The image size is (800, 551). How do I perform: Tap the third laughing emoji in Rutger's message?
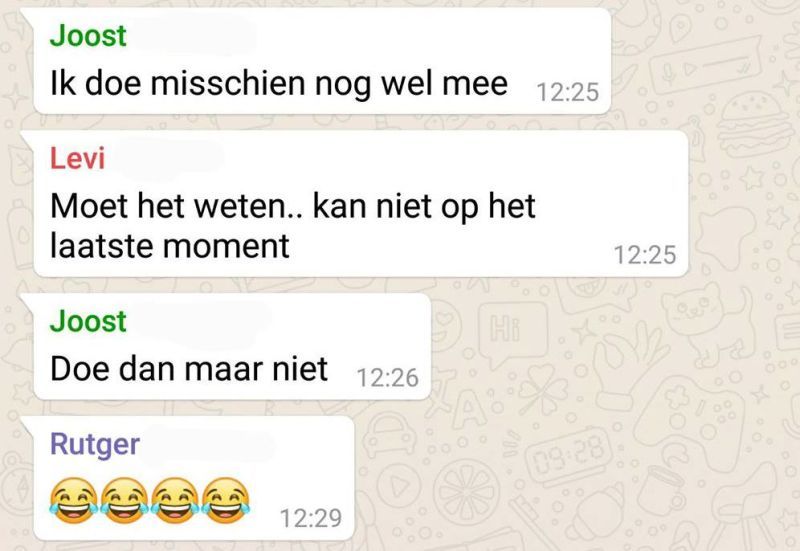(175, 500)
